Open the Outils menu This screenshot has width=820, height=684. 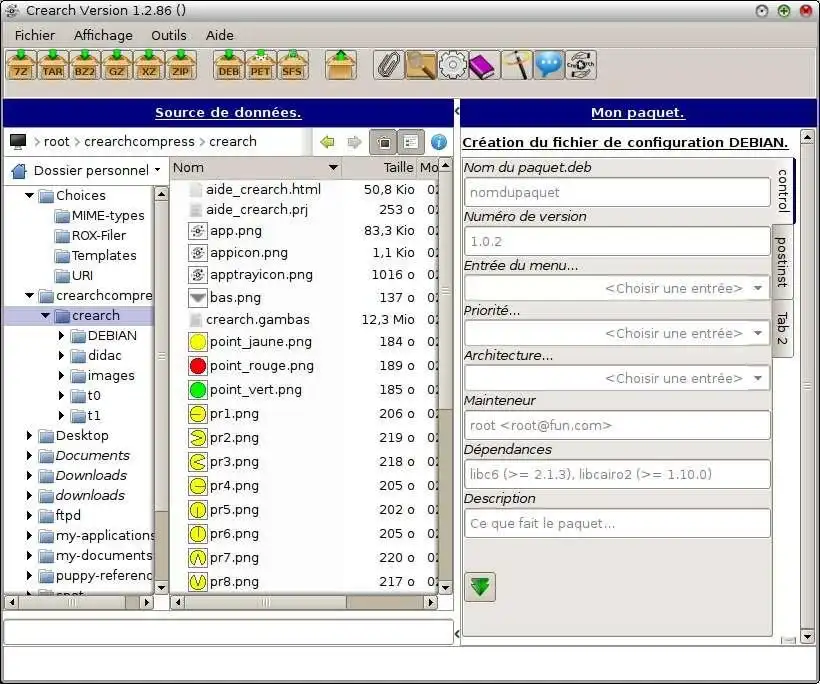coord(169,35)
